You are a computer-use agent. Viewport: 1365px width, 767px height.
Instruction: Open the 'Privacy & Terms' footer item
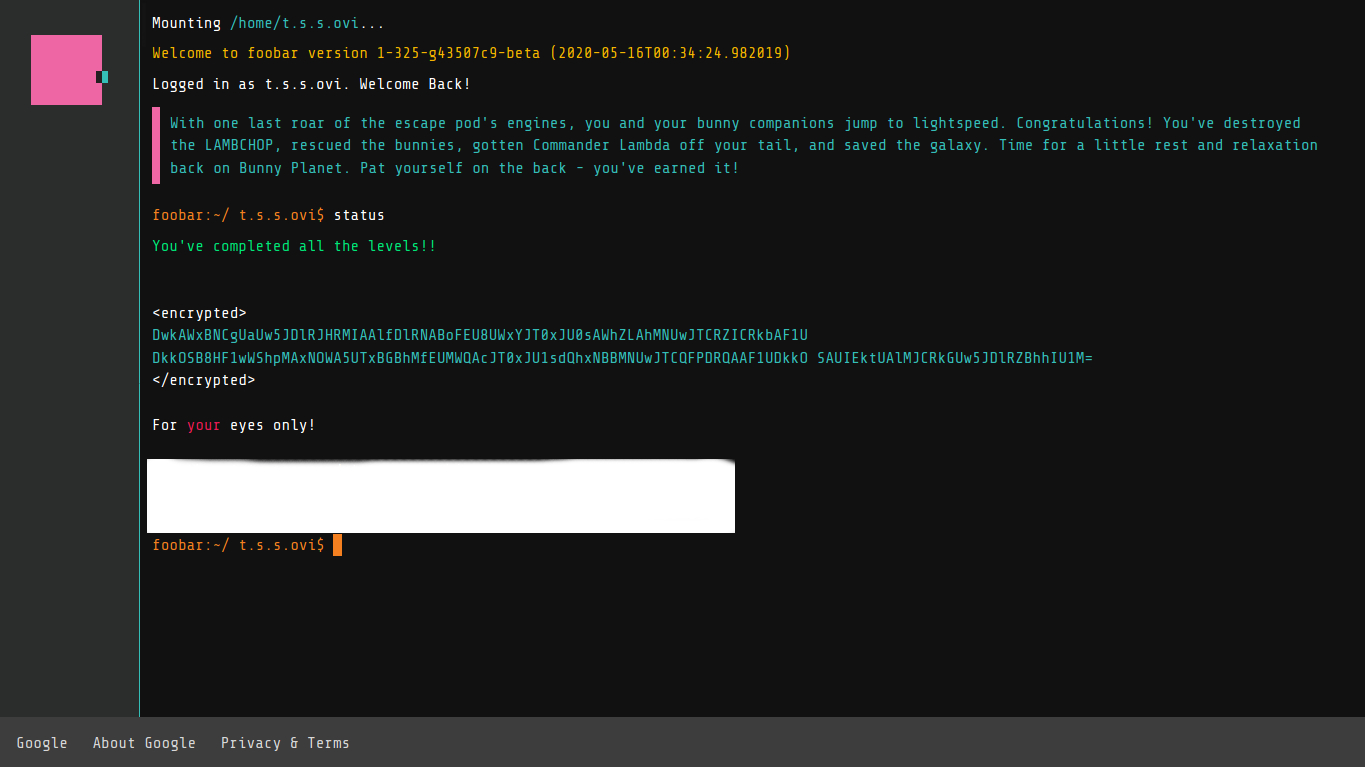[x=285, y=743]
